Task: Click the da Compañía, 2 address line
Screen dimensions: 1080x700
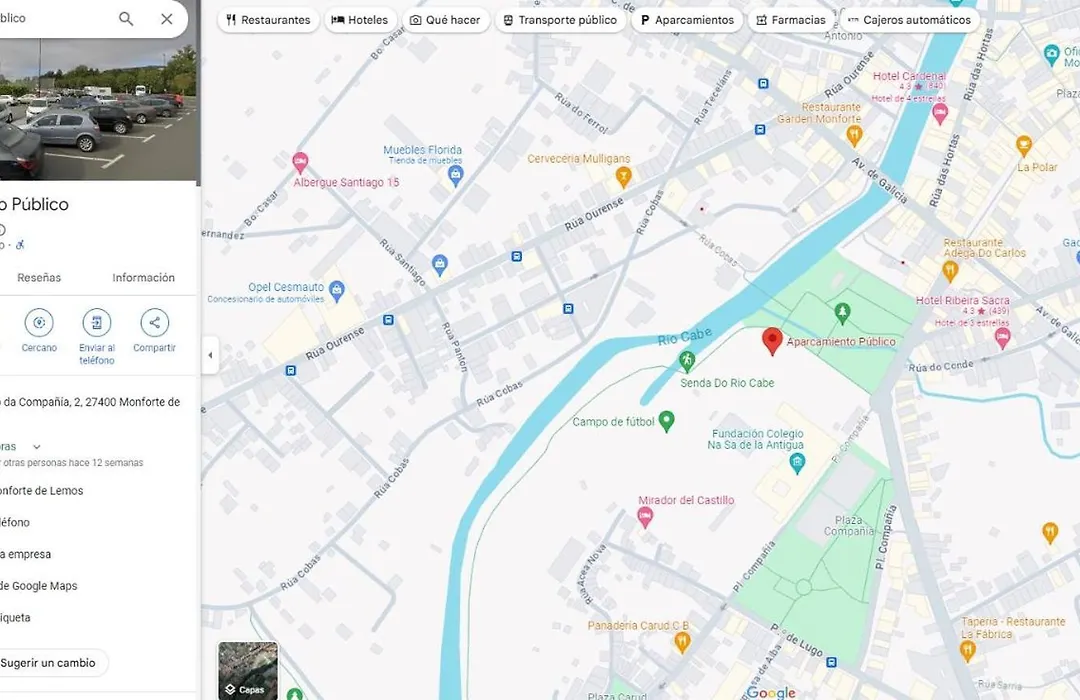Action: (x=90, y=402)
